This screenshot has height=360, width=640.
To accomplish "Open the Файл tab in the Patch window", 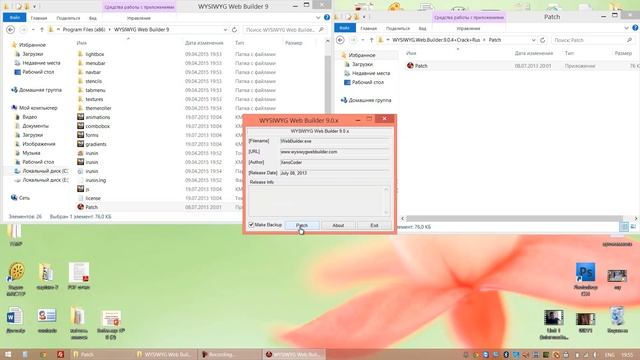I will (344, 28).
